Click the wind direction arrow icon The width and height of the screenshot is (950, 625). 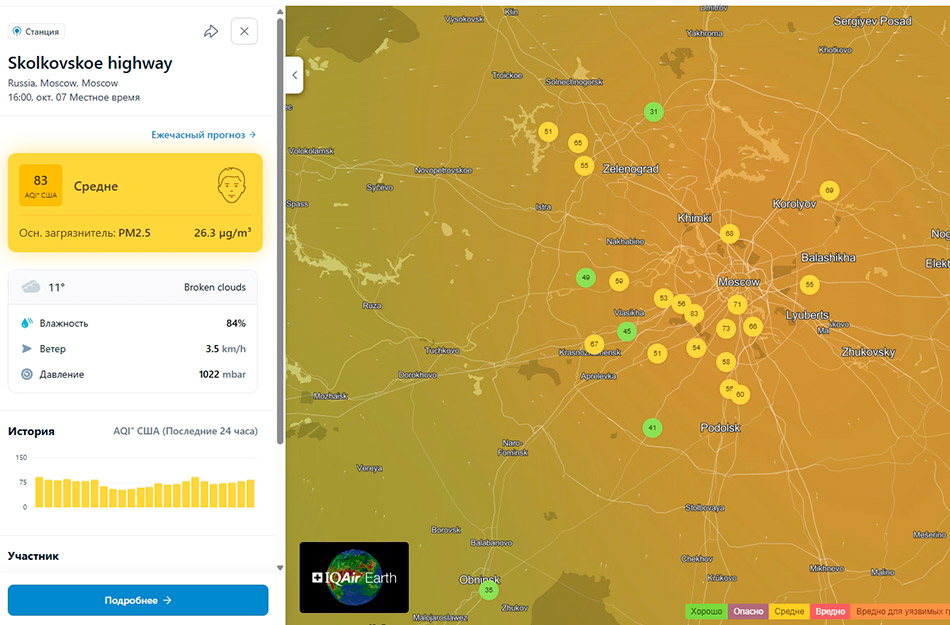27,349
